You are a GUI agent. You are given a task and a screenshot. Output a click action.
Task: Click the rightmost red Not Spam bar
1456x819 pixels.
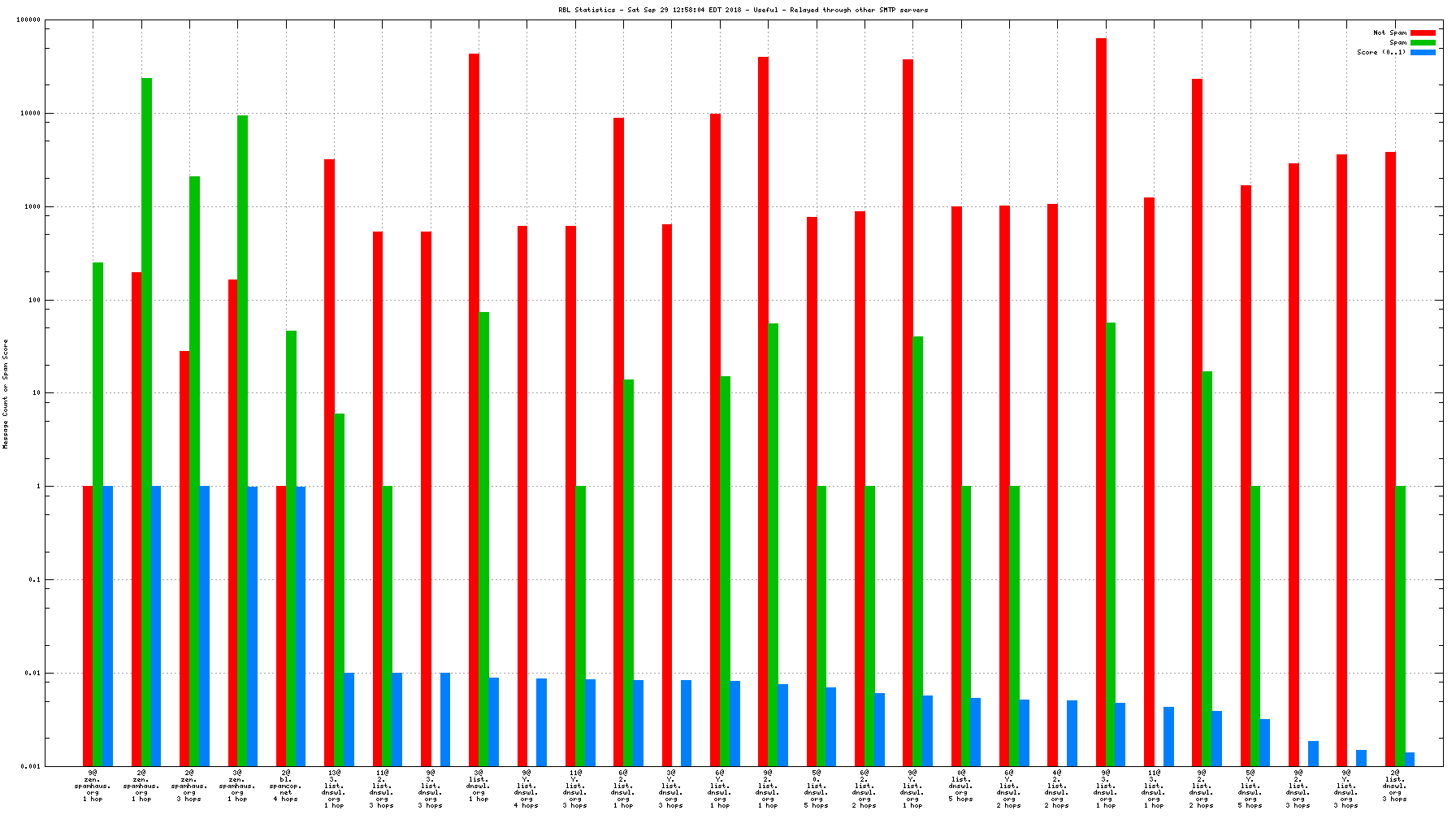coord(1390,455)
